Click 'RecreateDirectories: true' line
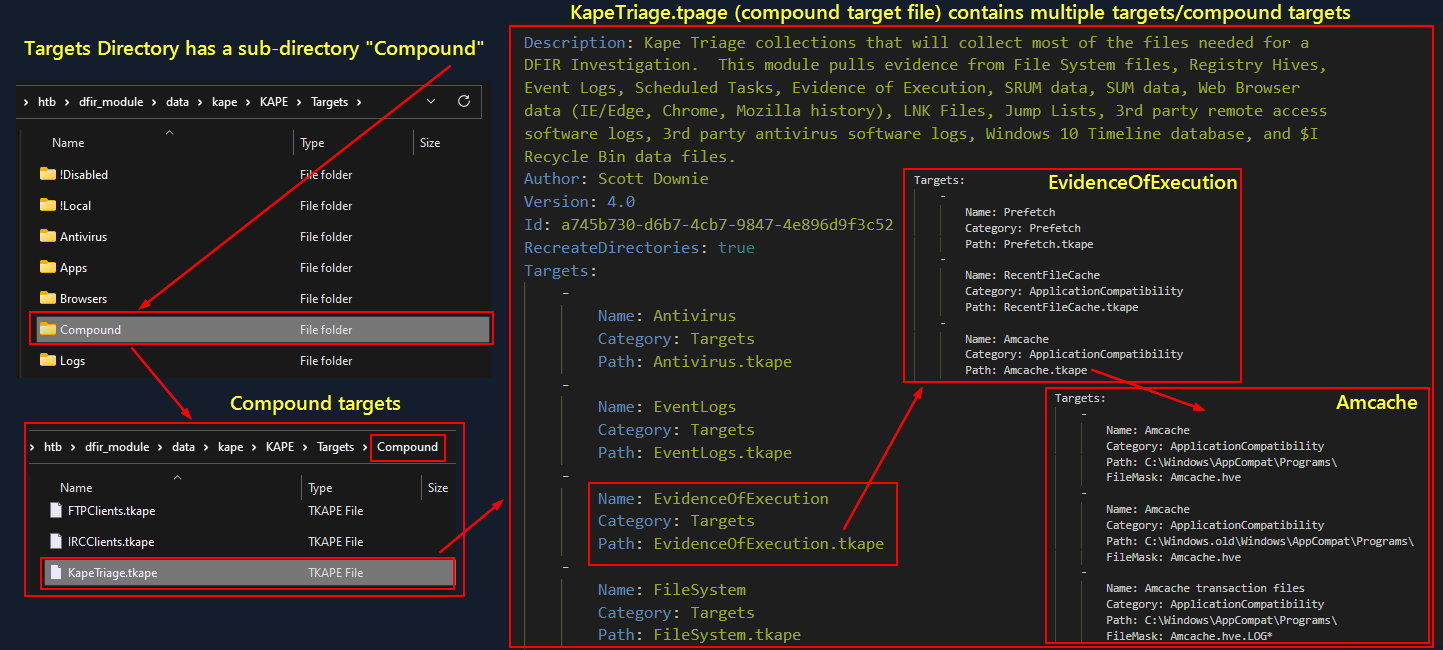Viewport: 1443px width, 650px height. (x=639, y=248)
